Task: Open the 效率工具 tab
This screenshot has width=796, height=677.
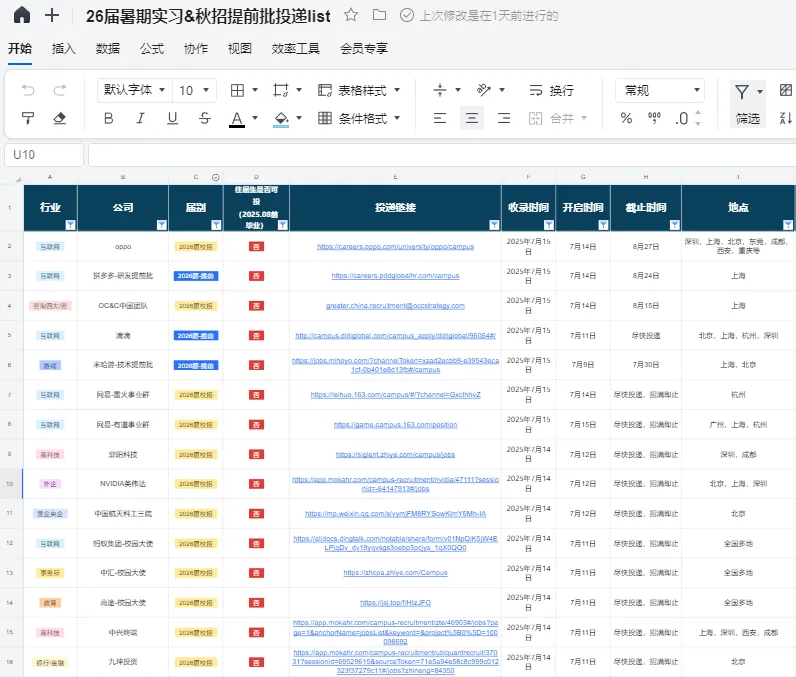Action: tap(295, 49)
